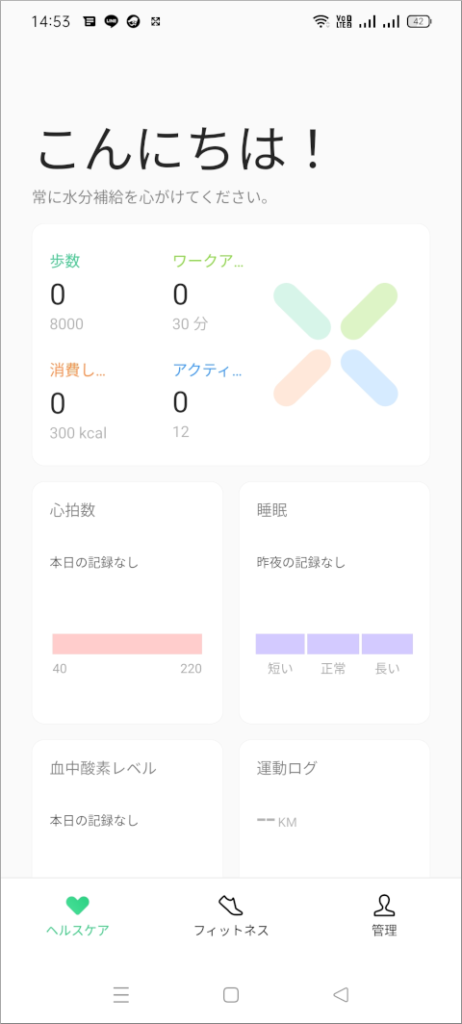Image resolution: width=462 pixels, height=1024 pixels.
Task: Tap the pink heart rate range bar
Action: pyautogui.click(x=127, y=644)
